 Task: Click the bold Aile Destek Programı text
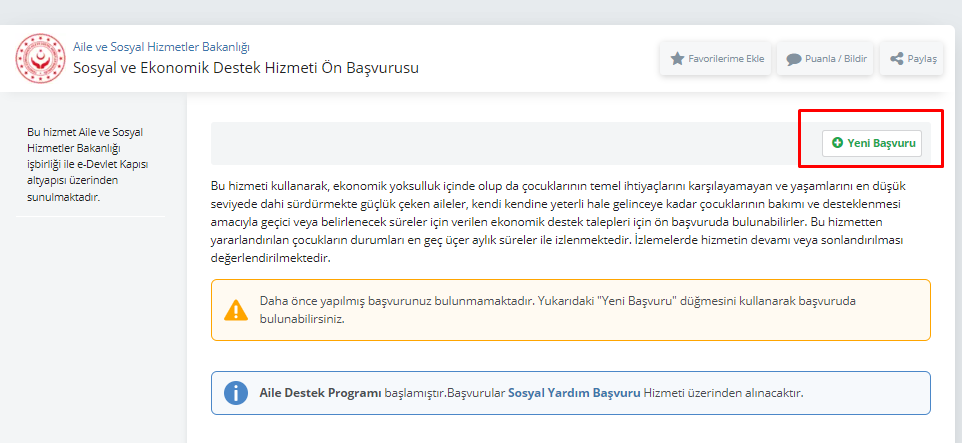(x=321, y=393)
